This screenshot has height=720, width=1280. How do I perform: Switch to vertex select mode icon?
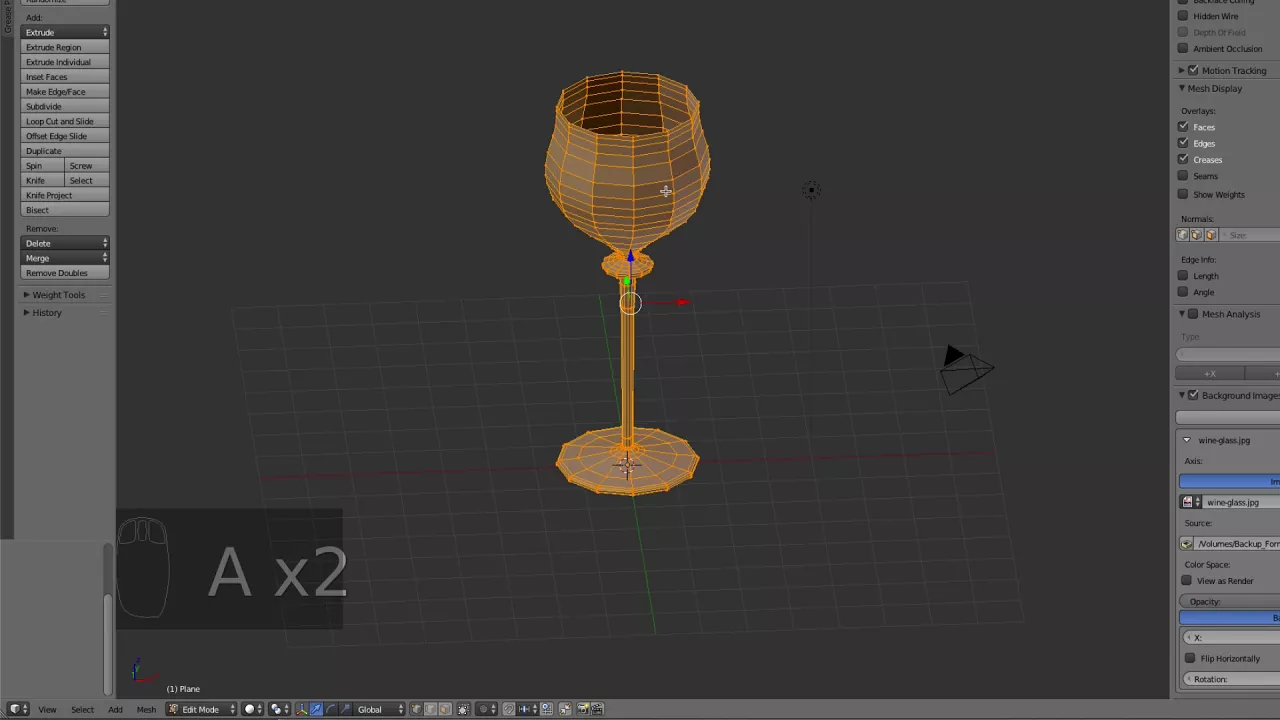coord(416,709)
